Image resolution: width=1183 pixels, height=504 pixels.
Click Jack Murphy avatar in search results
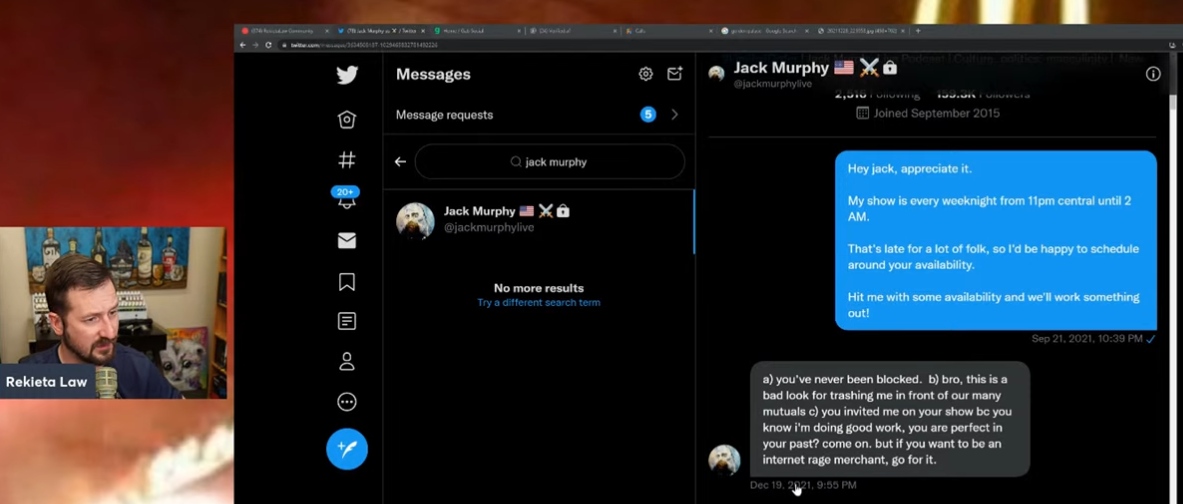pos(416,220)
